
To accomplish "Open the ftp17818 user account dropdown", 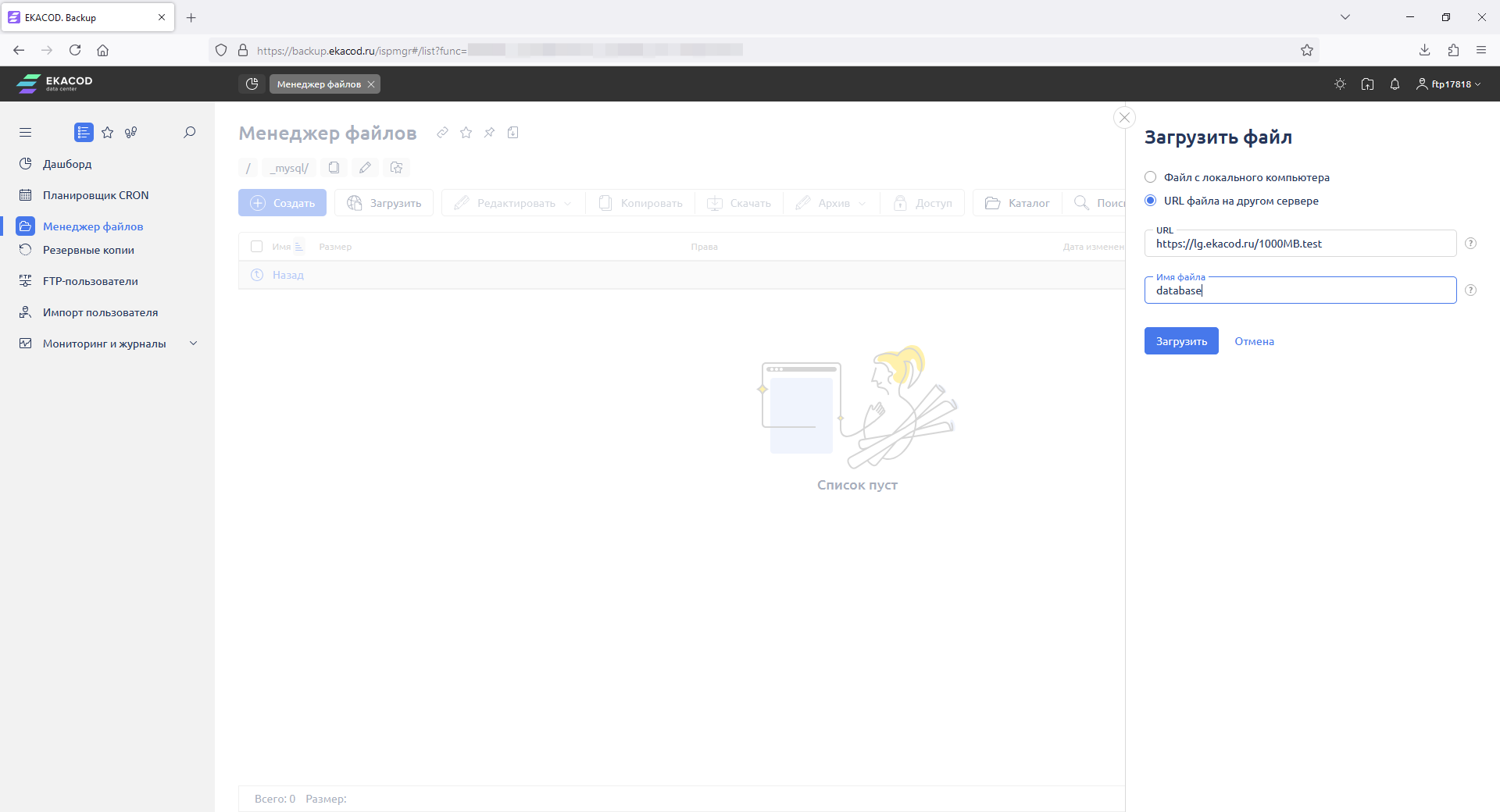I will pyautogui.click(x=1448, y=84).
